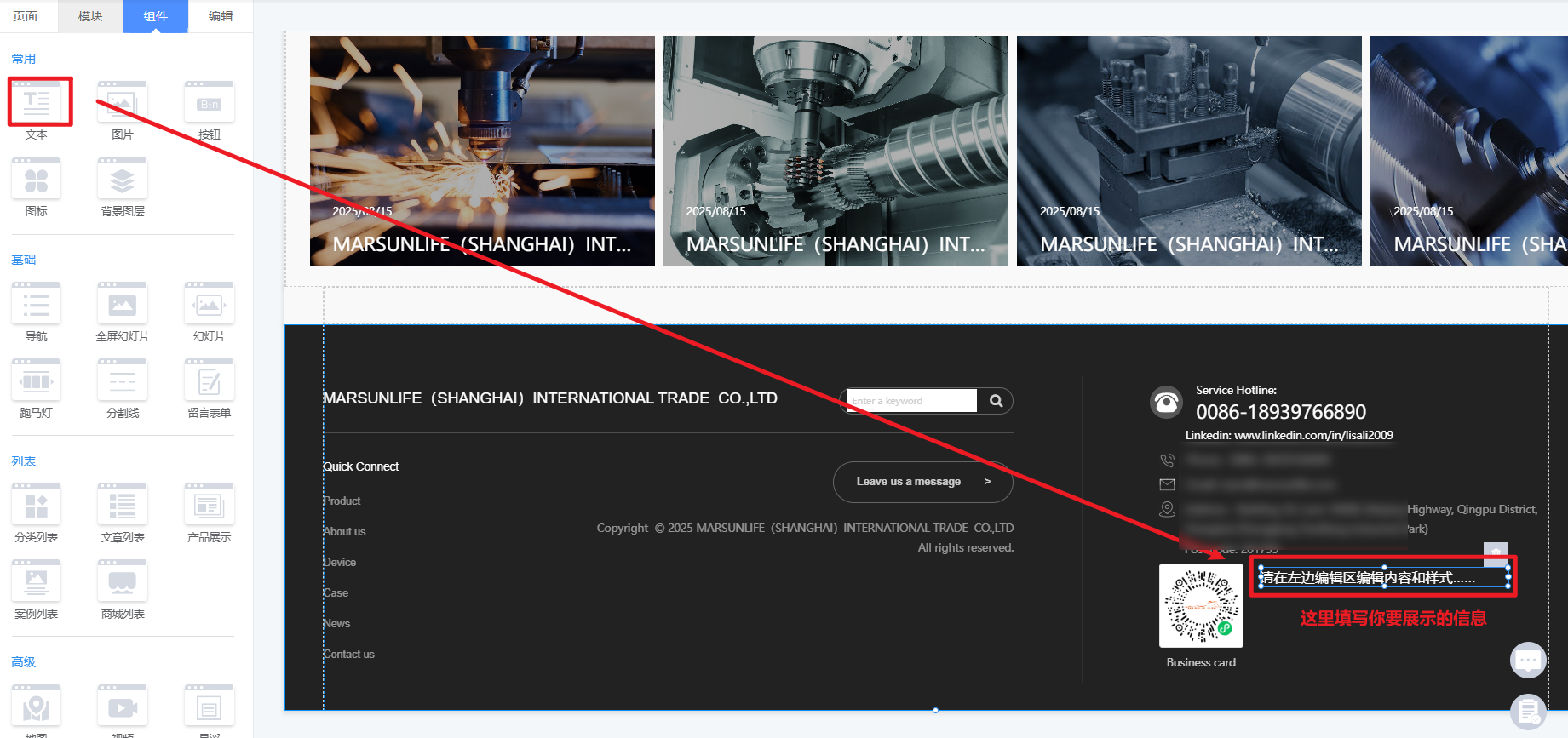Viewport: 1568px width, 738px height.
Task: Open the floating form icon below chat
Action: pos(1528,712)
